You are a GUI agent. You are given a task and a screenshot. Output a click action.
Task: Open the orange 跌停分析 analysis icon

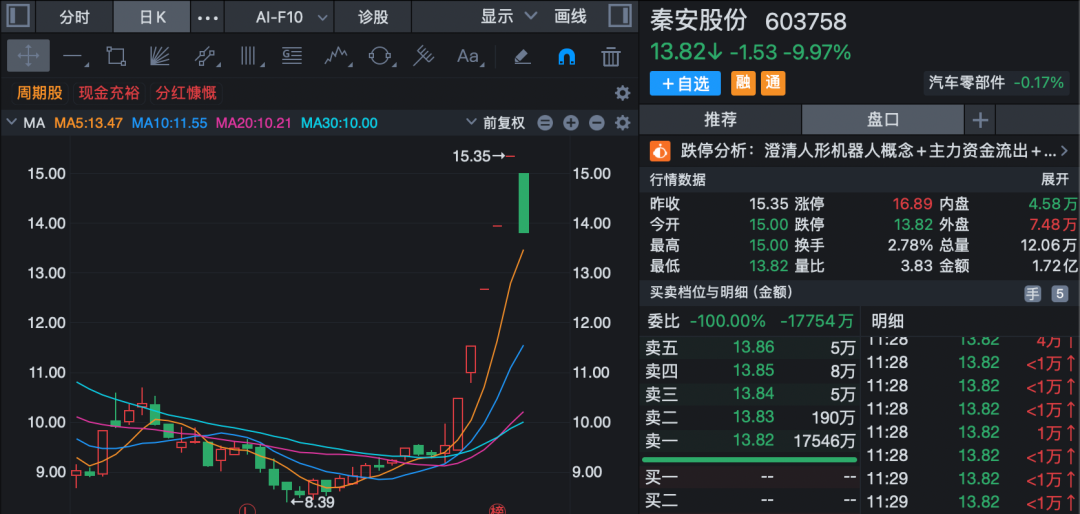pyautogui.click(x=661, y=150)
